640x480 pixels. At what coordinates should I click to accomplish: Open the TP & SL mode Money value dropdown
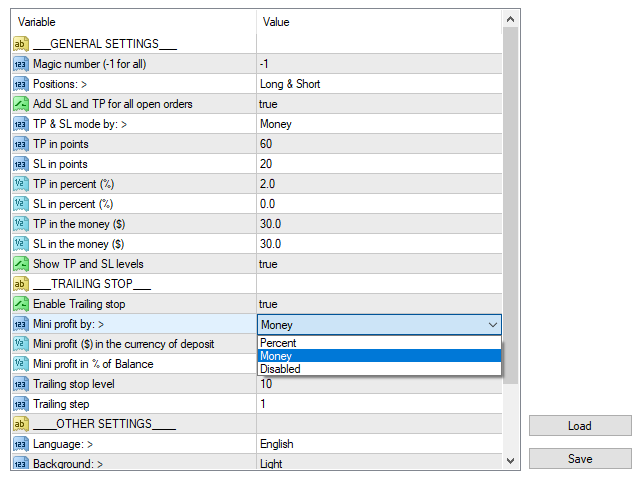379,124
